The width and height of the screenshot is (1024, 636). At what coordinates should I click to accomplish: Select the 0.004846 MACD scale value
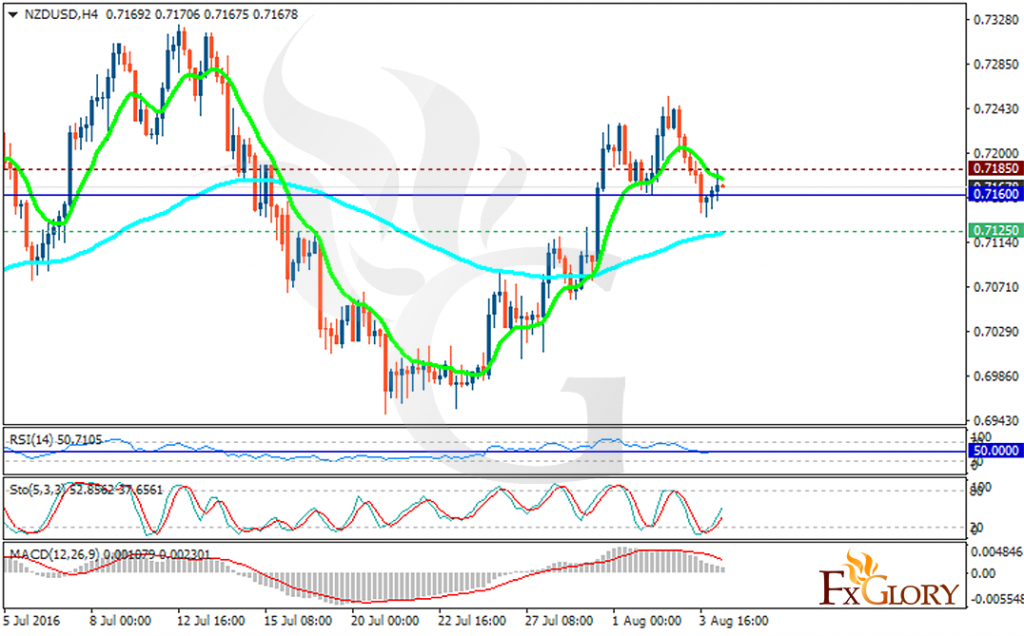[997, 552]
